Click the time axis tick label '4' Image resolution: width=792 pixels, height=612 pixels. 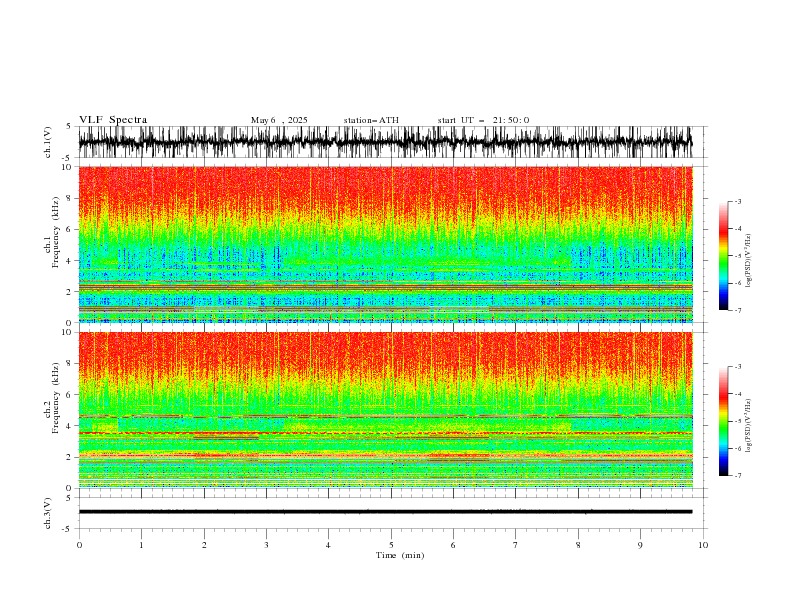click(329, 545)
